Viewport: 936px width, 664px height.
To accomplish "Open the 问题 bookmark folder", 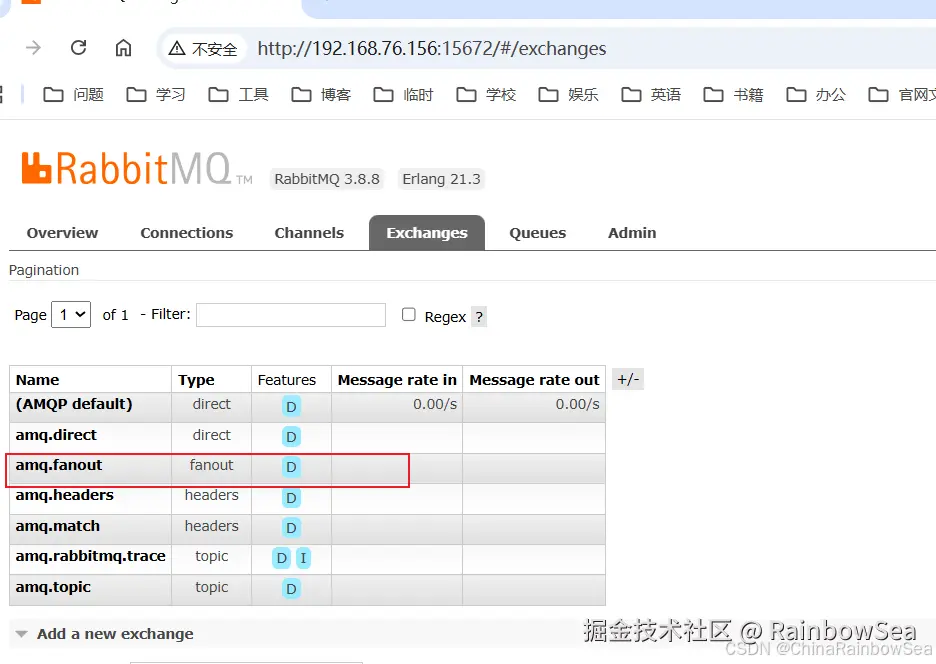I will pos(74,94).
